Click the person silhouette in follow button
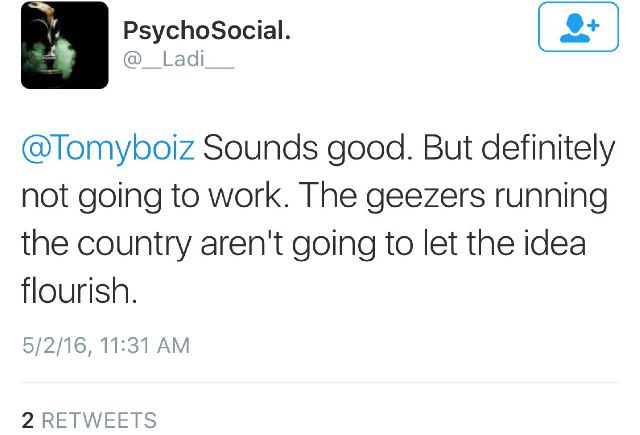 572,29
